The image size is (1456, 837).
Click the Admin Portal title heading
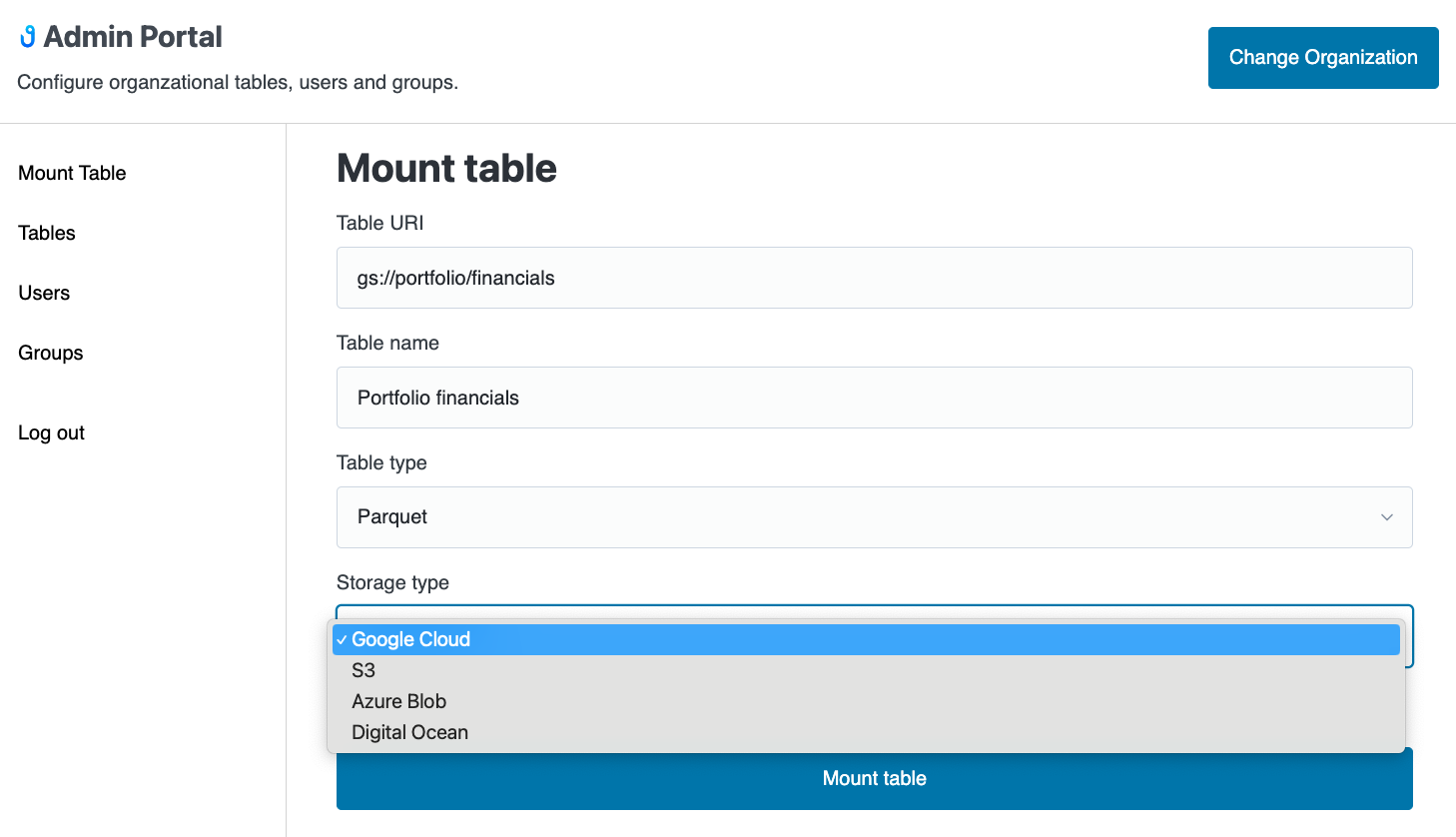tap(133, 37)
